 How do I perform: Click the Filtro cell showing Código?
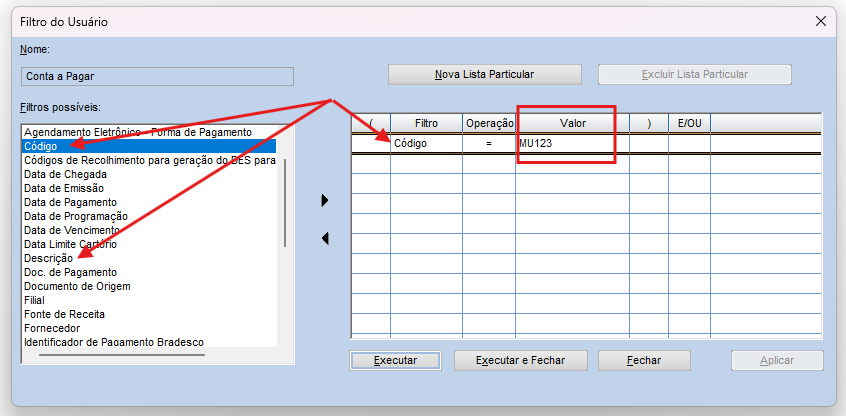pyautogui.click(x=425, y=144)
